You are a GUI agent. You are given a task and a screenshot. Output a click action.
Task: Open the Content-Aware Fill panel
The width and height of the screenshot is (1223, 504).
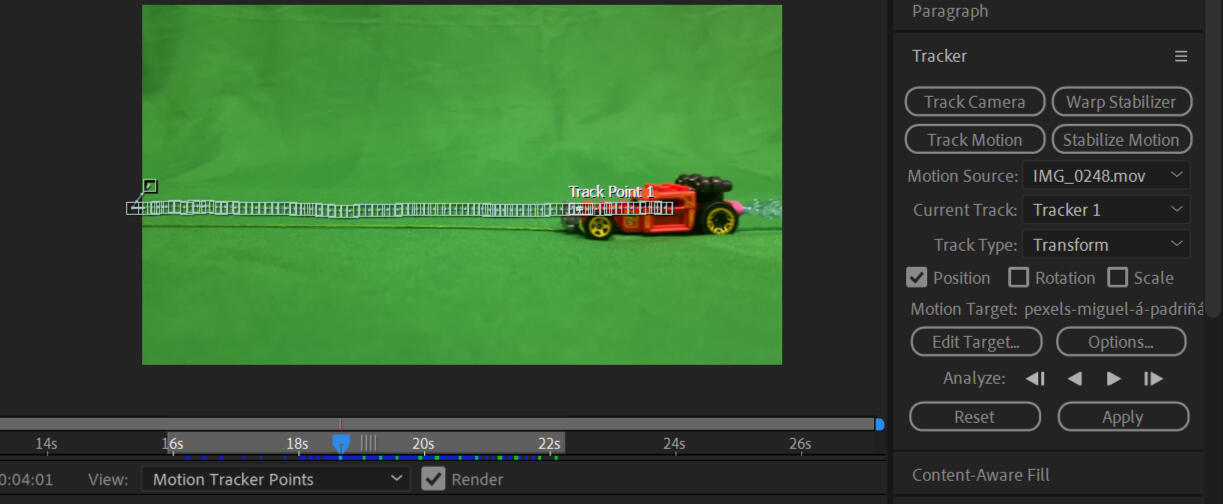click(x=981, y=475)
